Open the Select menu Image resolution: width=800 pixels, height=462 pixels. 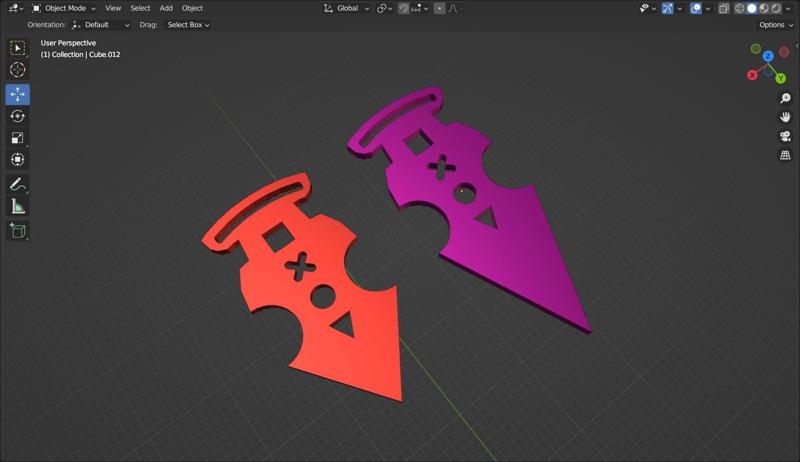(x=140, y=8)
